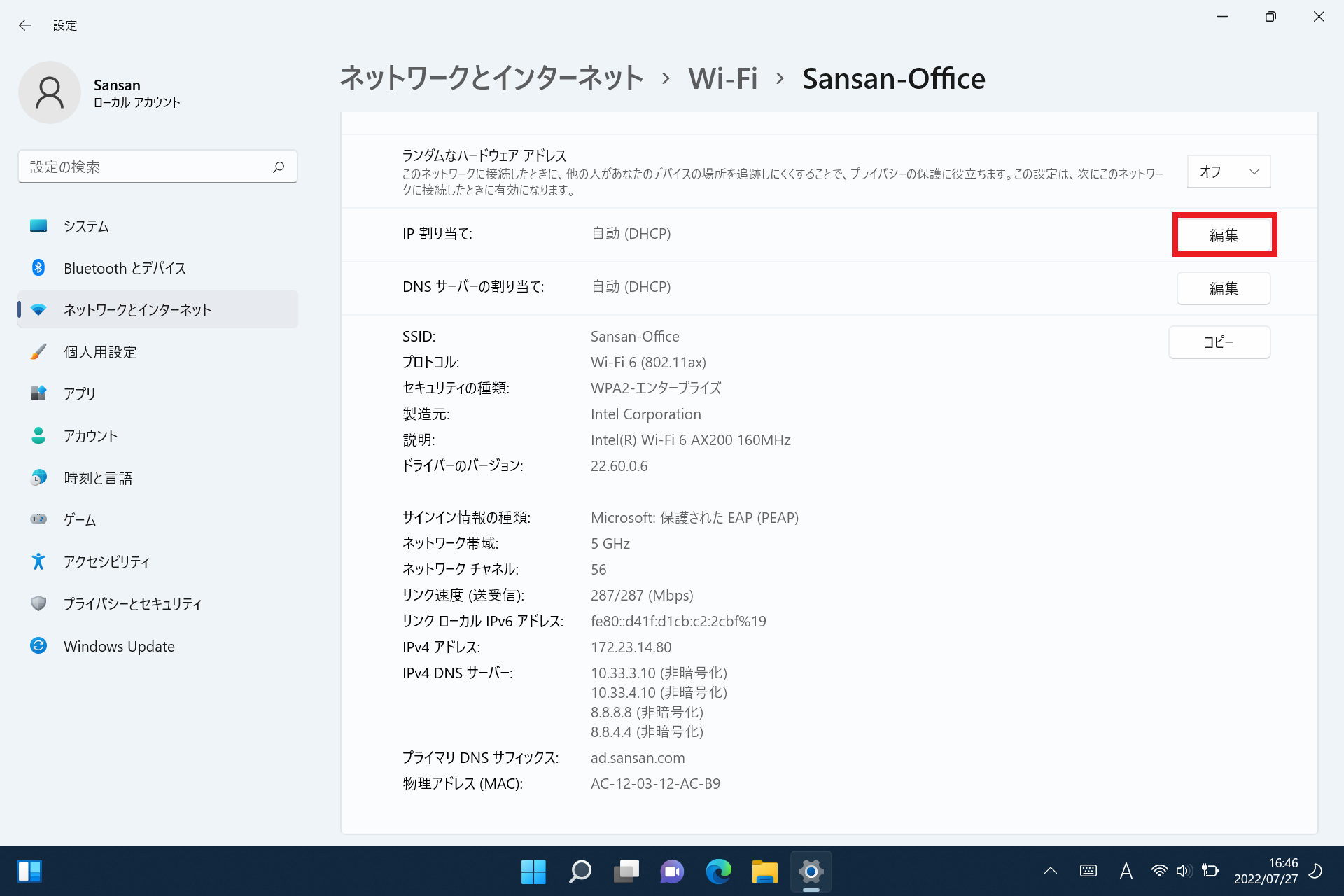Screen dimensions: 1344x896
Task: Click the アクセシビリティ figure icon
Action: 38,561
